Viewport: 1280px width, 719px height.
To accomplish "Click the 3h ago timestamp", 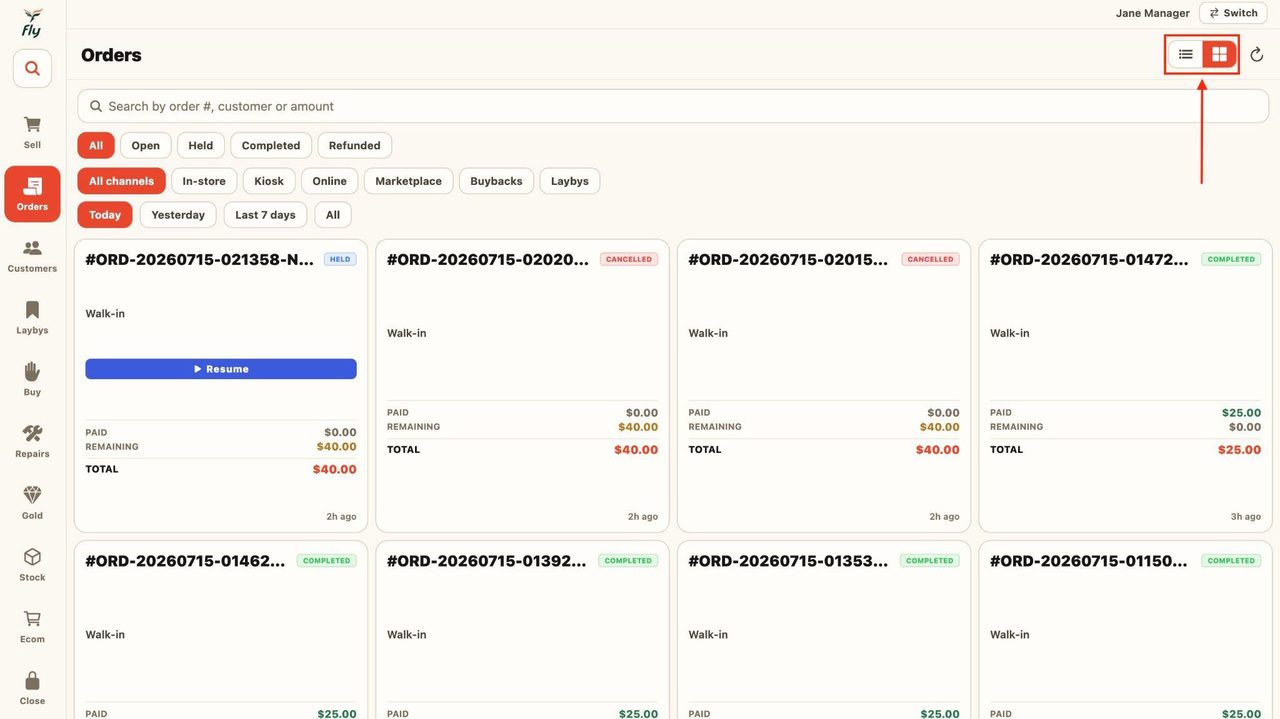I will pyautogui.click(x=1245, y=517).
